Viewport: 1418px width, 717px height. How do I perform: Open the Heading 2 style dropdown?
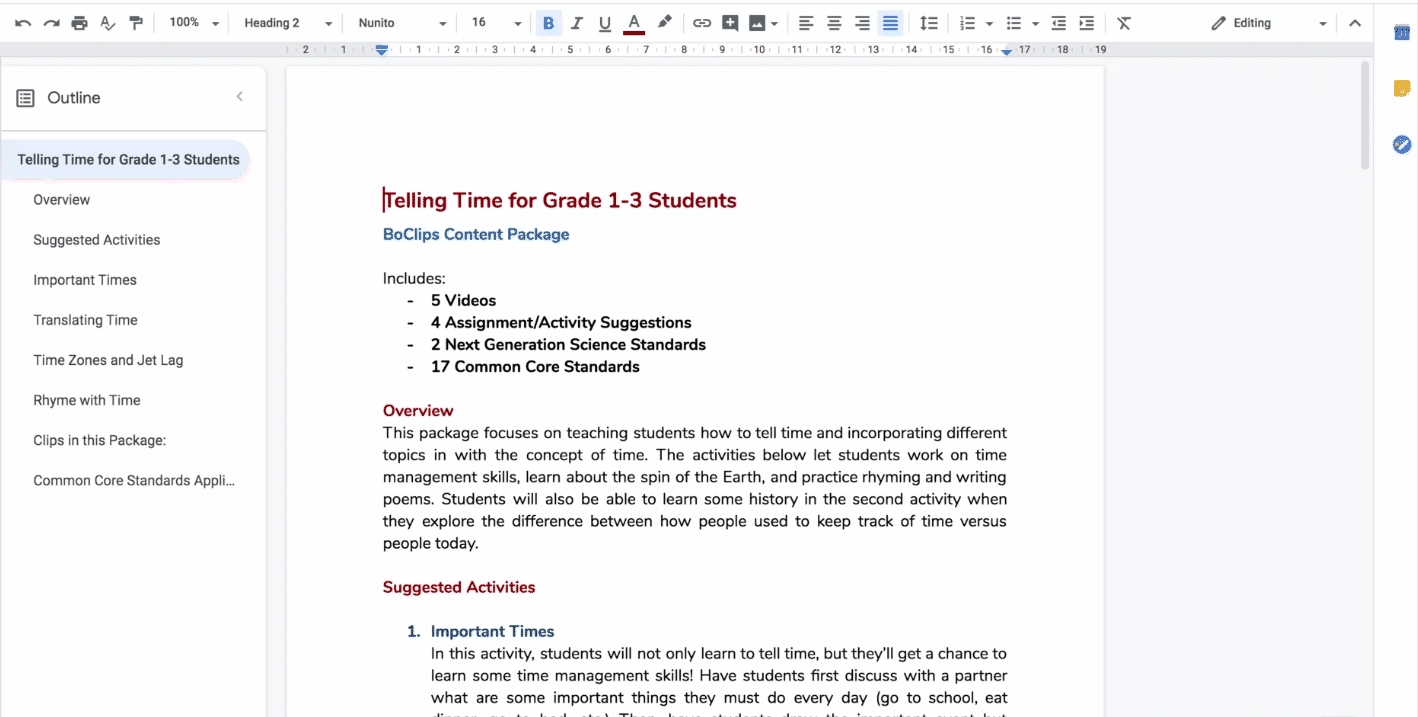click(x=287, y=23)
